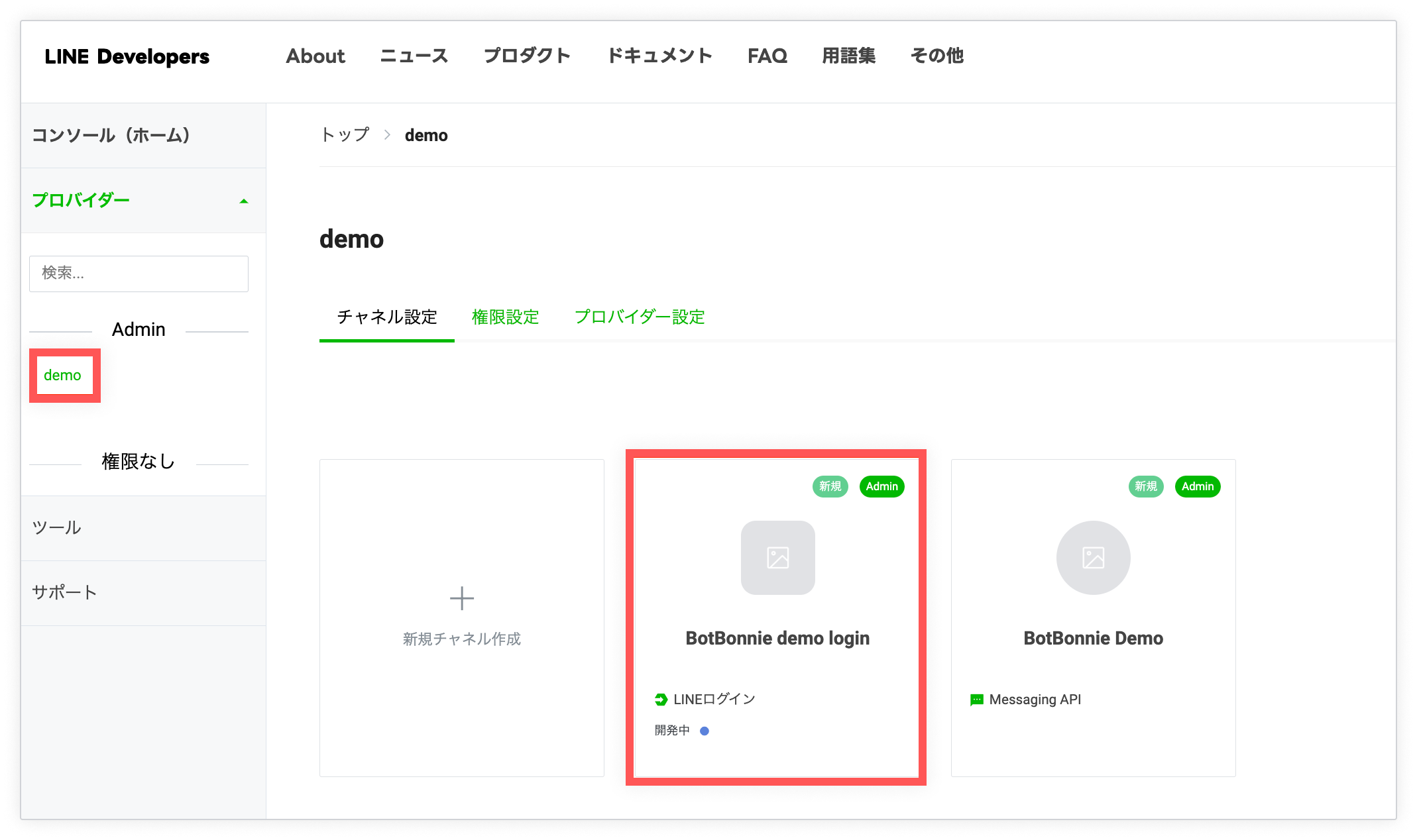Viewport: 1417px width, 840px height.
Task: Click the demo breadcrumb text
Action: [426, 135]
